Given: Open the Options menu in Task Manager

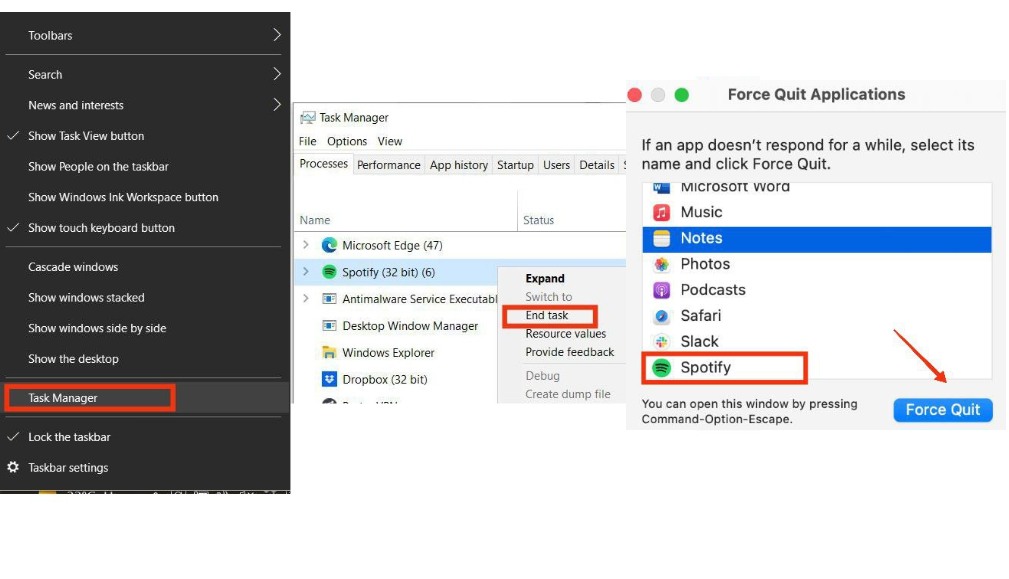Looking at the screenshot, I should click(347, 141).
